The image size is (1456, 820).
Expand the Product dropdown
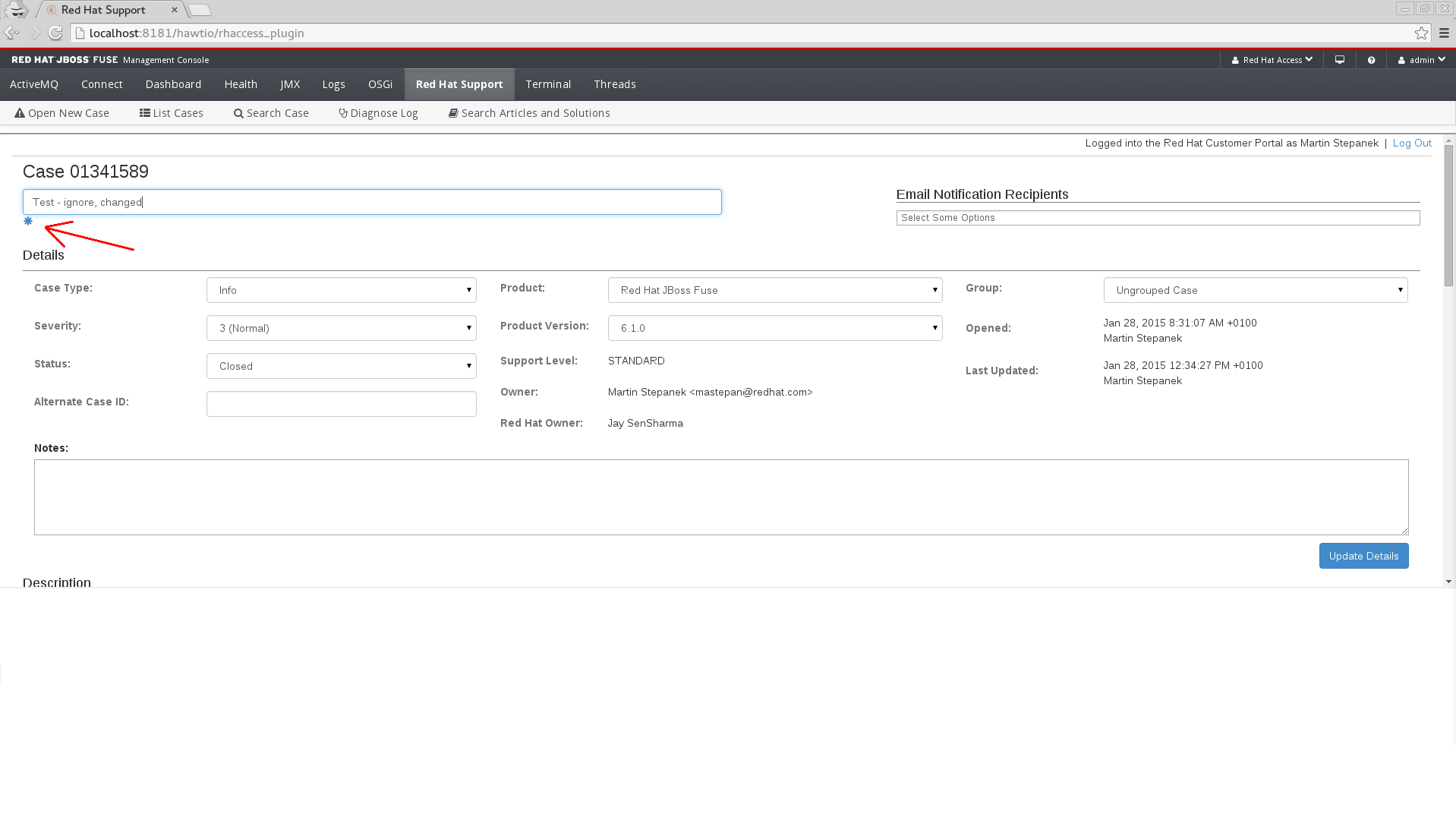775,290
